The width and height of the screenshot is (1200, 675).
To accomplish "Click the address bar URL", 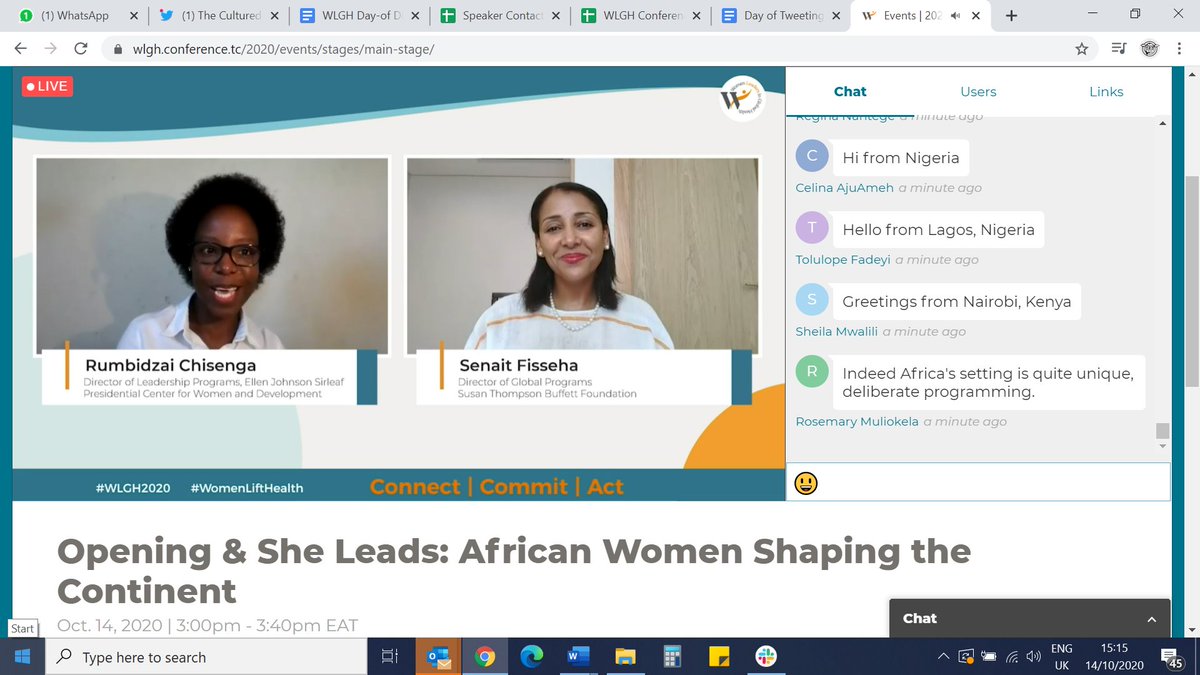I will pos(282,49).
